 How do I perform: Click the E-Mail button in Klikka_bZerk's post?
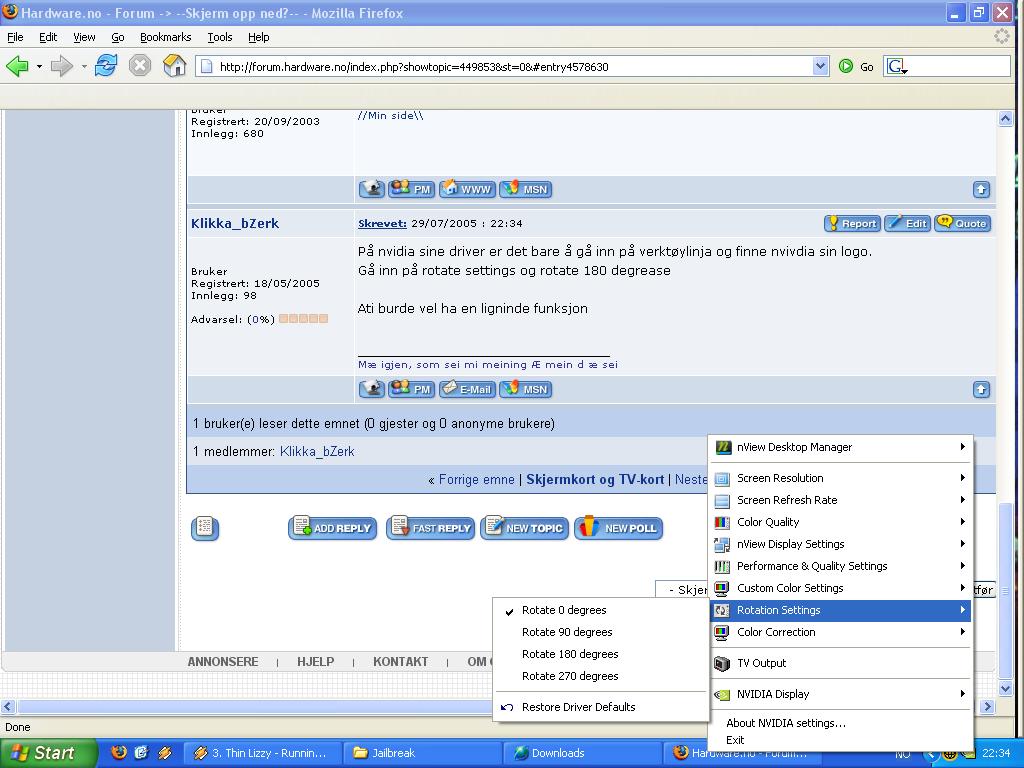pyautogui.click(x=467, y=389)
